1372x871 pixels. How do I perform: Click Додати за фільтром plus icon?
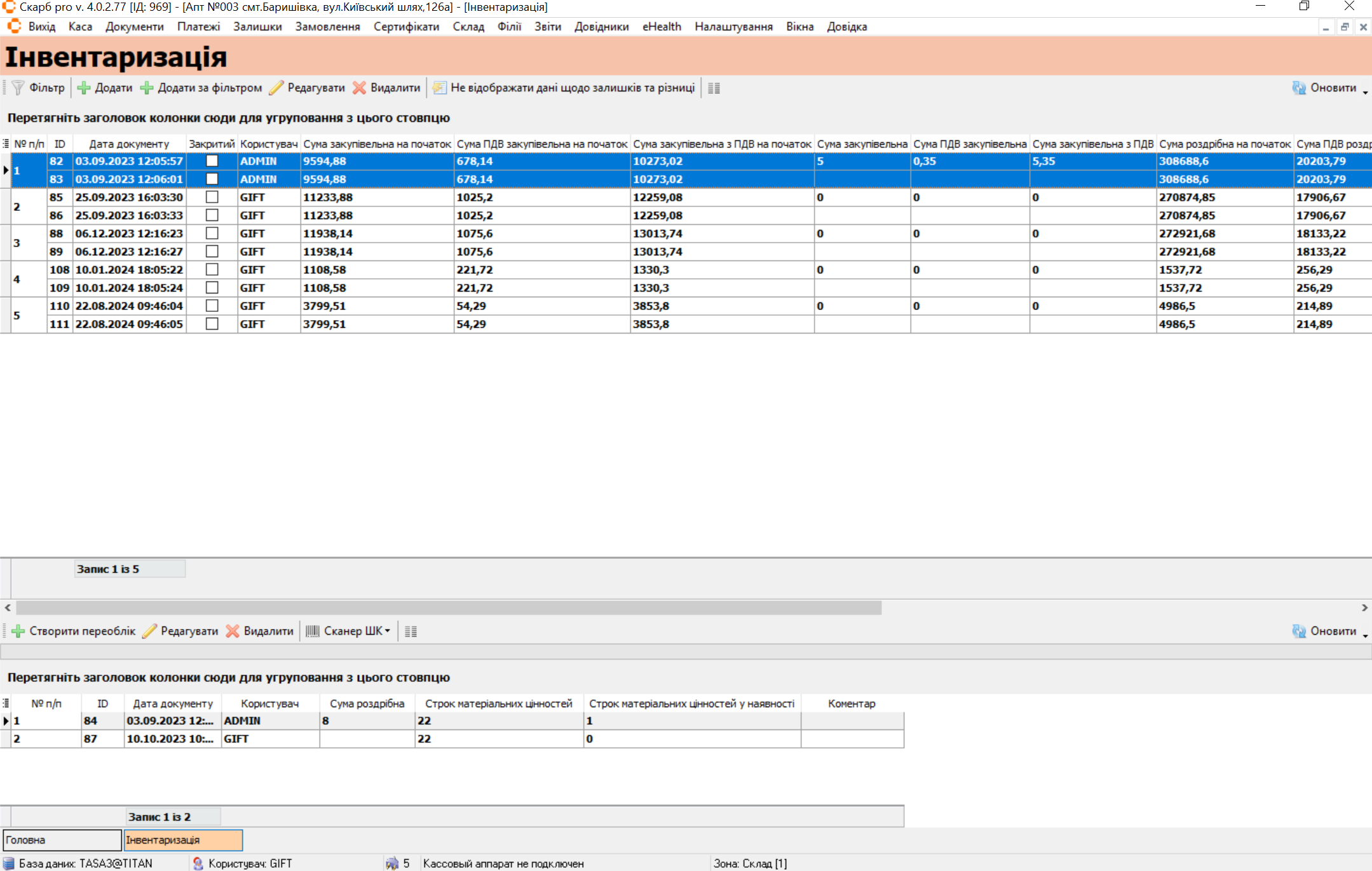(147, 88)
